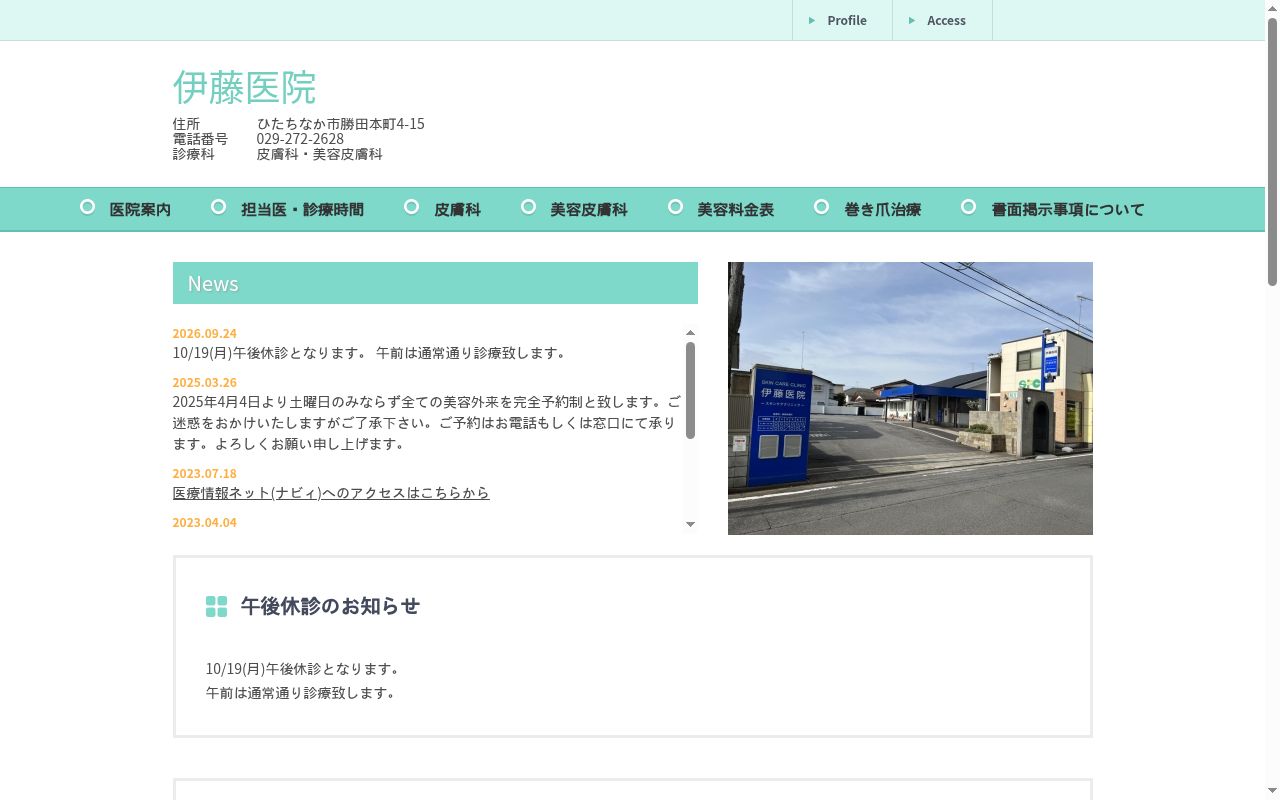Click the News section header
The width and height of the screenshot is (1280, 800).
click(x=435, y=283)
